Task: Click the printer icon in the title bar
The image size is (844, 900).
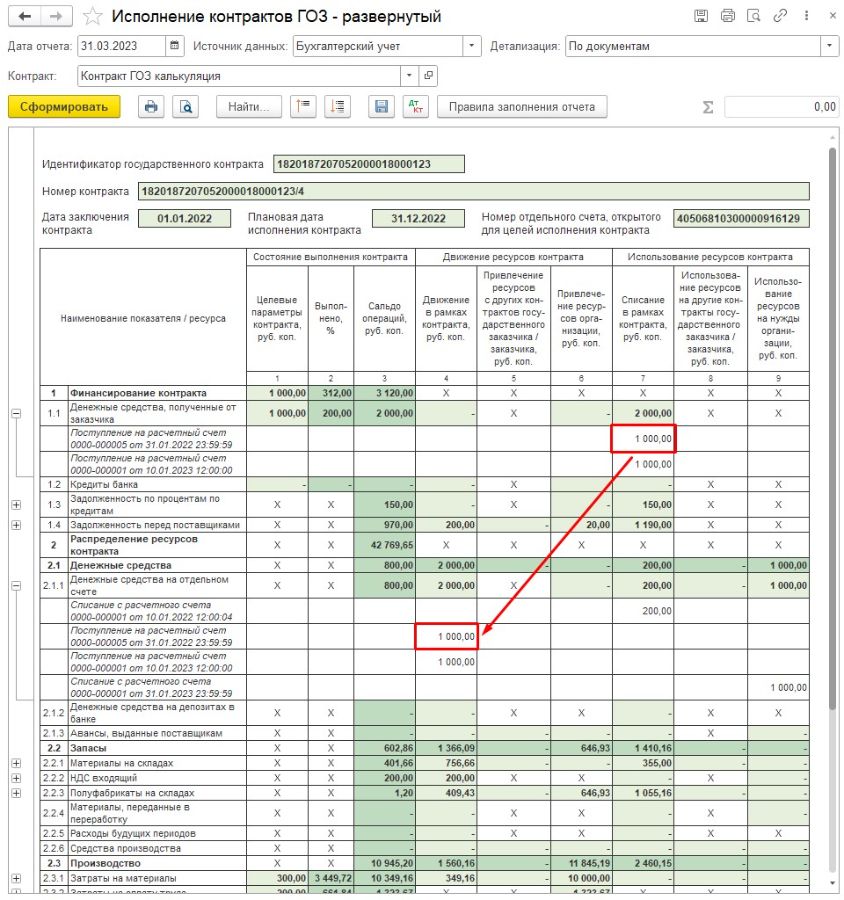Action: coord(727,16)
